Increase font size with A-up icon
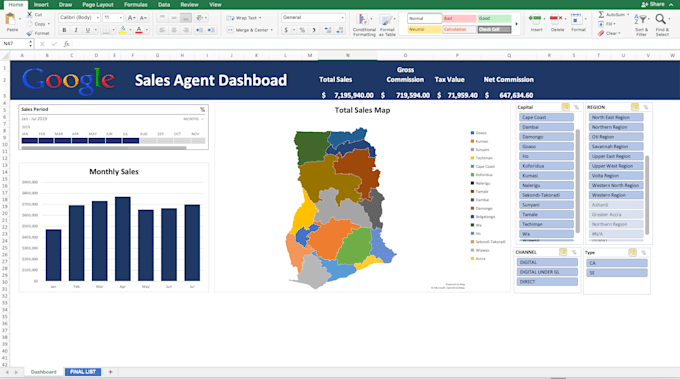 click(132, 18)
